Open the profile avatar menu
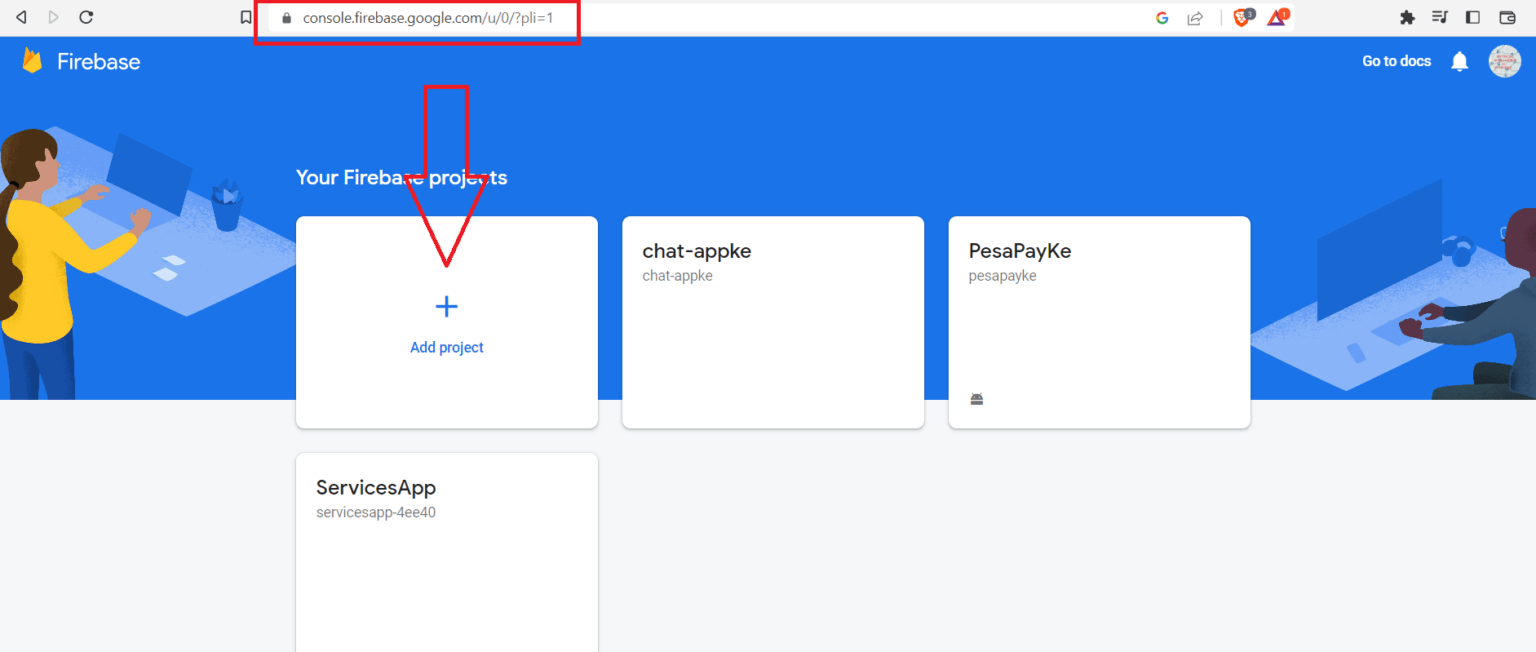The height and width of the screenshot is (652, 1536). pyautogui.click(x=1505, y=61)
